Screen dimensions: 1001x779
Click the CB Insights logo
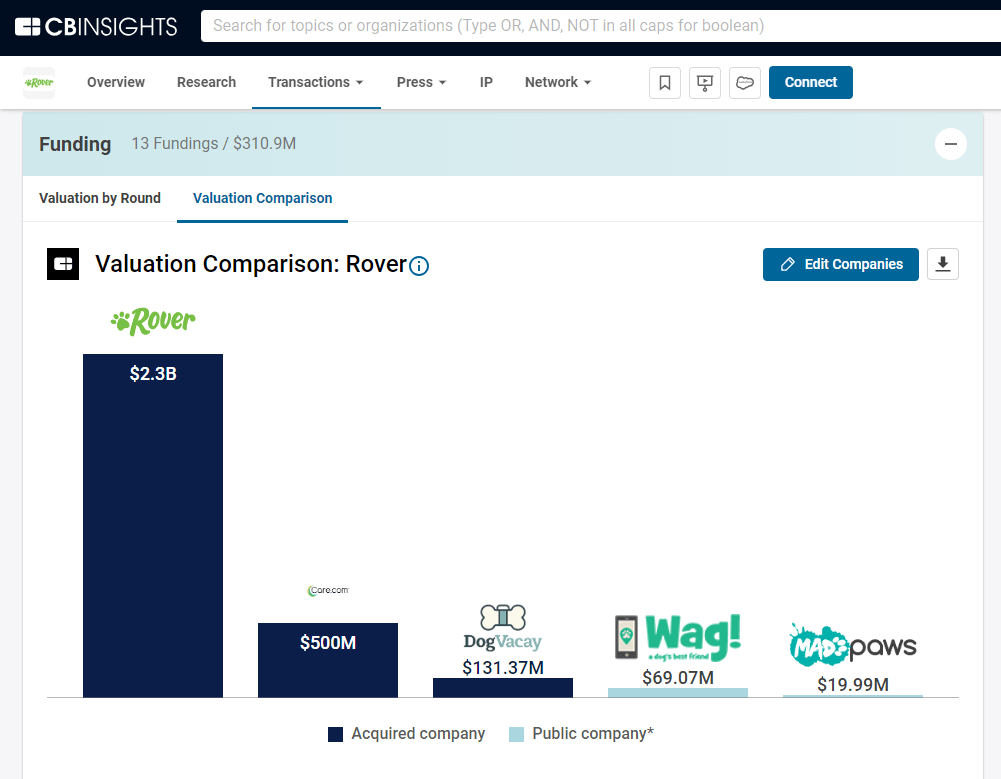[96, 26]
